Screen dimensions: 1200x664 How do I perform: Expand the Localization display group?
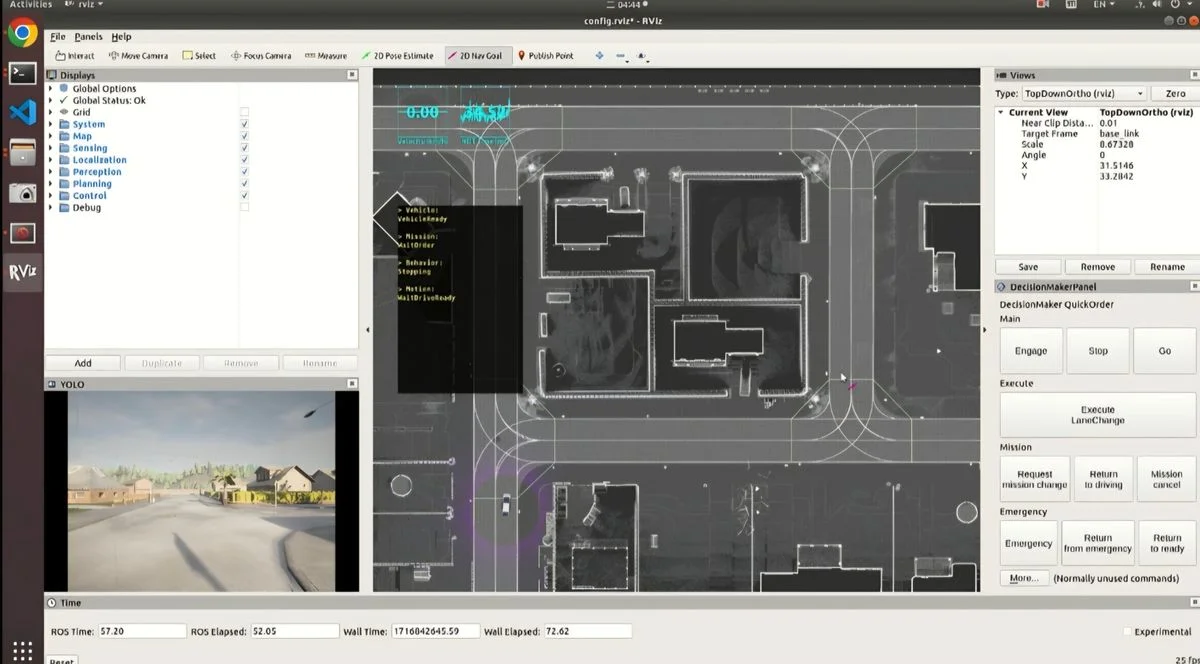point(51,160)
